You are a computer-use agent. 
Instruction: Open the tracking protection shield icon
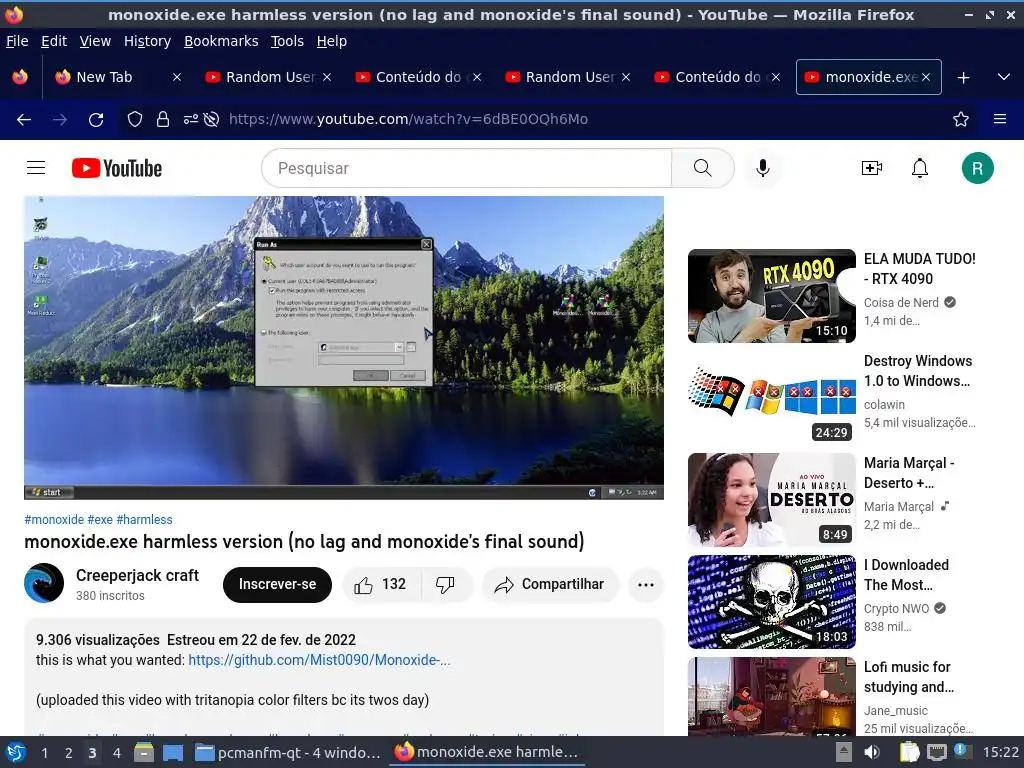click(135, 120)
